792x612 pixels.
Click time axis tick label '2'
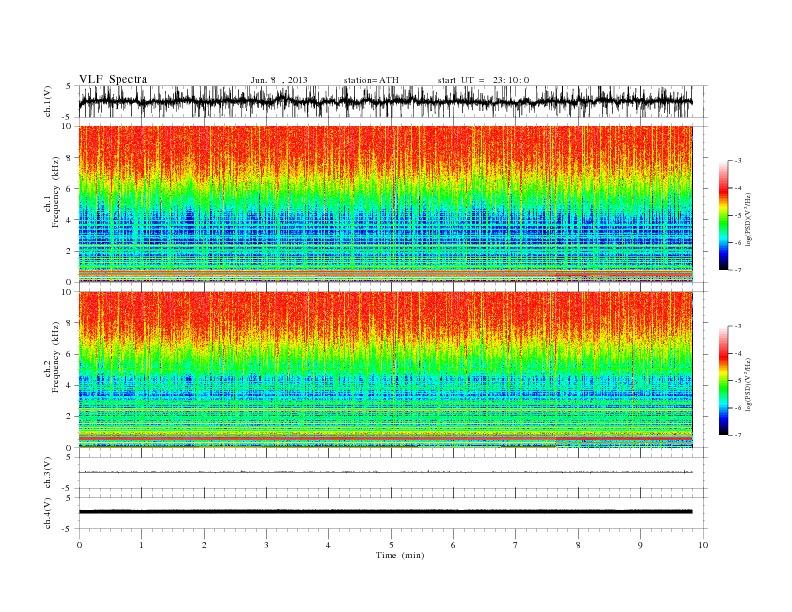tap(204, 545)
